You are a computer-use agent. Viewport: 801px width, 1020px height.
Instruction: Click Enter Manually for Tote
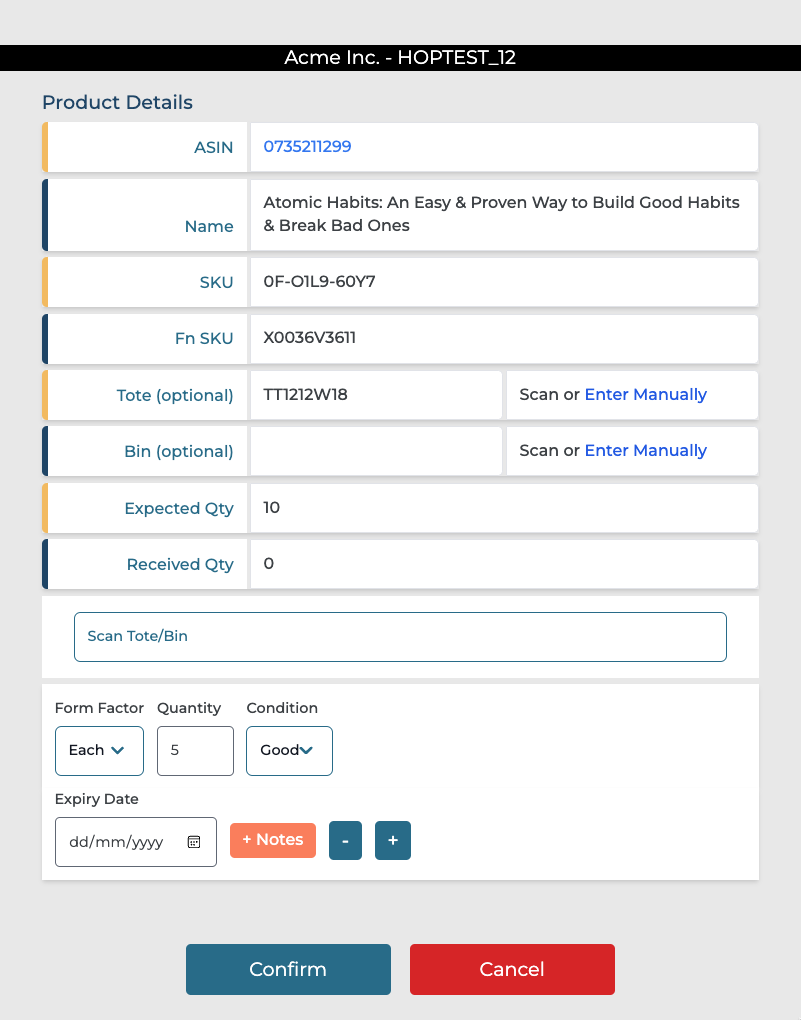(645, 395)
